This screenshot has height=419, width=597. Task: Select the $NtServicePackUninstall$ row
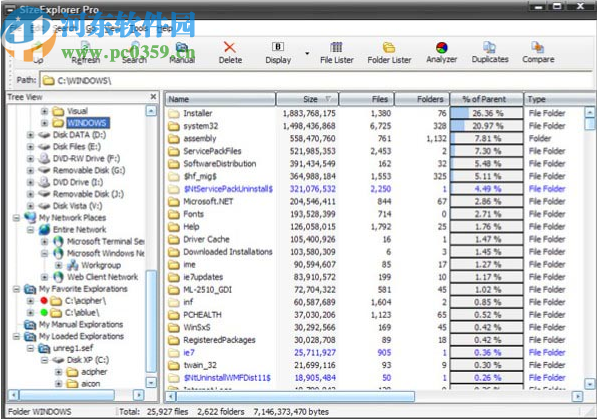(x=375, y=189)
